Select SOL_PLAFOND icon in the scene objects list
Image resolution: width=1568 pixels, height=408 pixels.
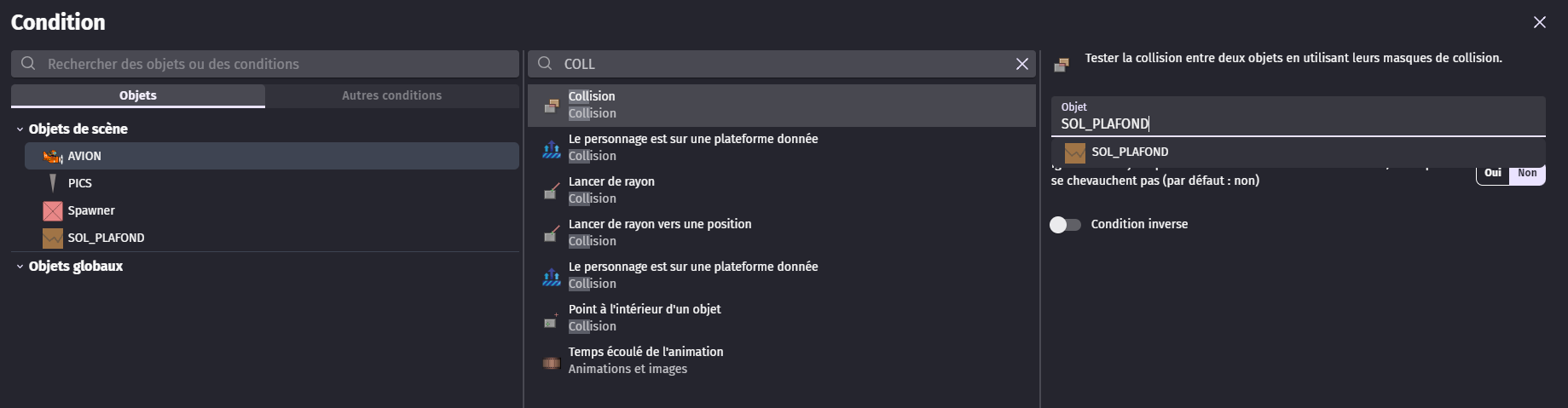pos(53,238)
